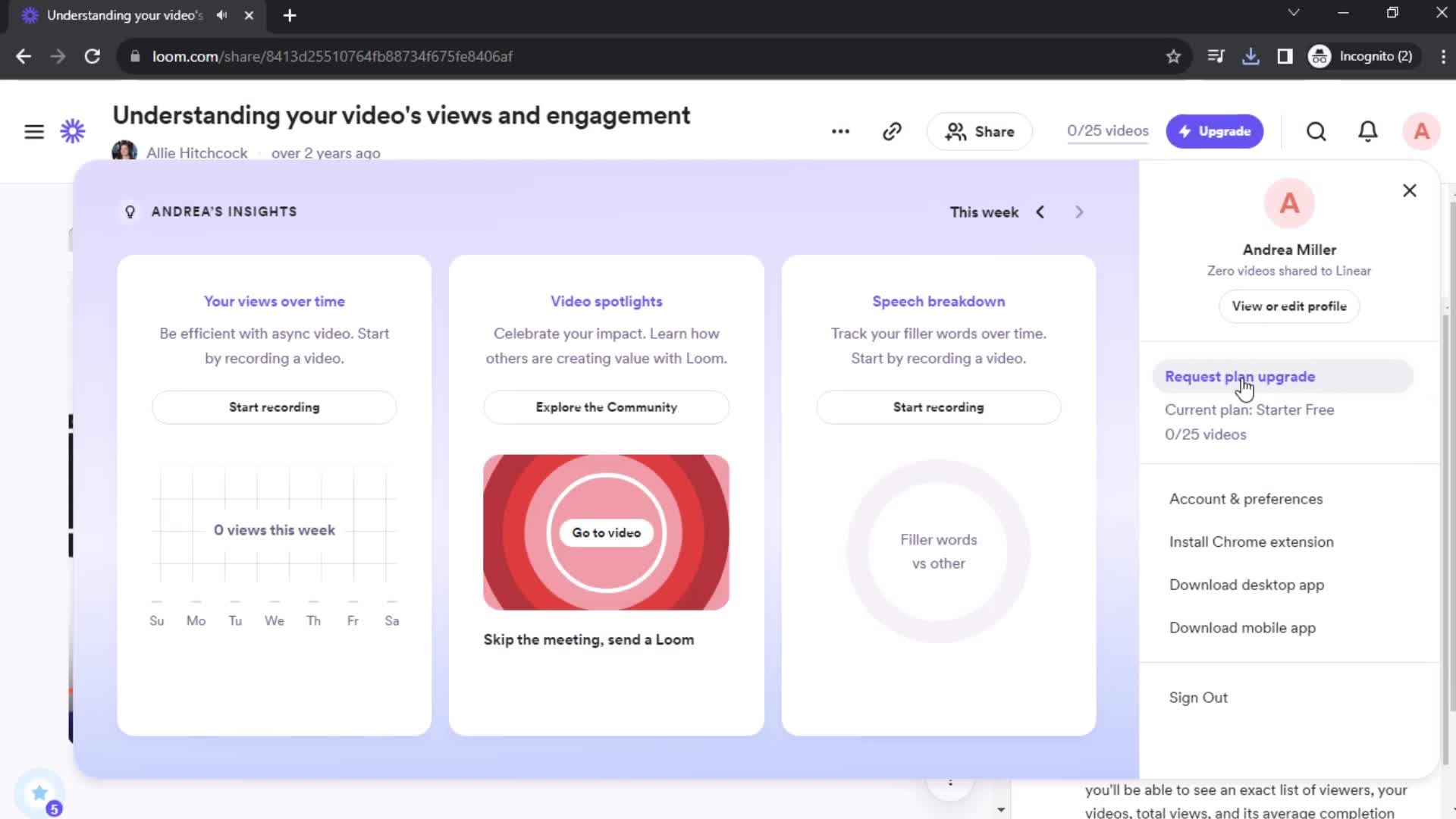
Task: Go to next week in insights
Action: [1079, 212]
